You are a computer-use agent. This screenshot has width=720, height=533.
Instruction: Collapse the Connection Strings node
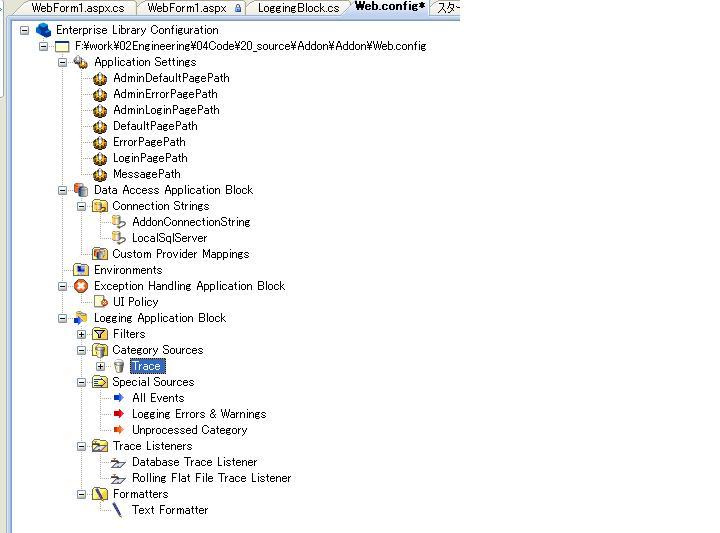81,207
